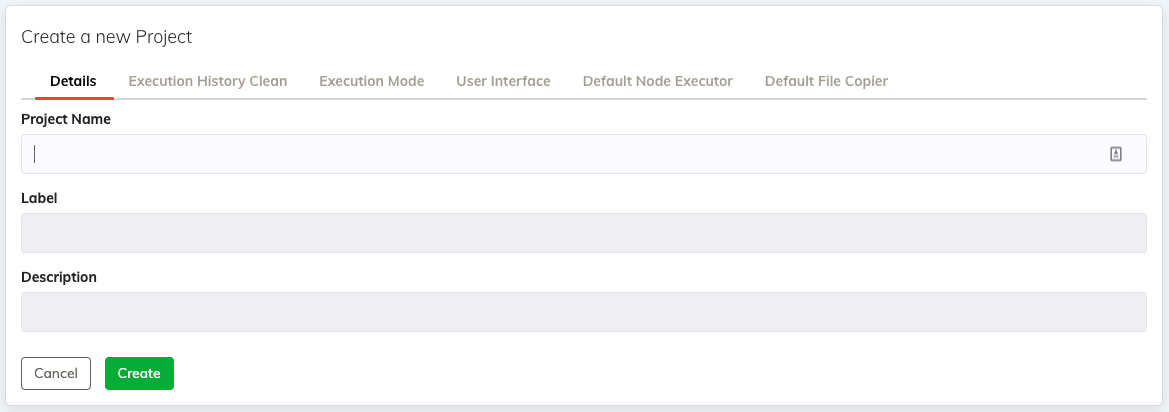Click the Label field caption text
The width and height of the screenshot is (1169, 412).
[40, 198]
